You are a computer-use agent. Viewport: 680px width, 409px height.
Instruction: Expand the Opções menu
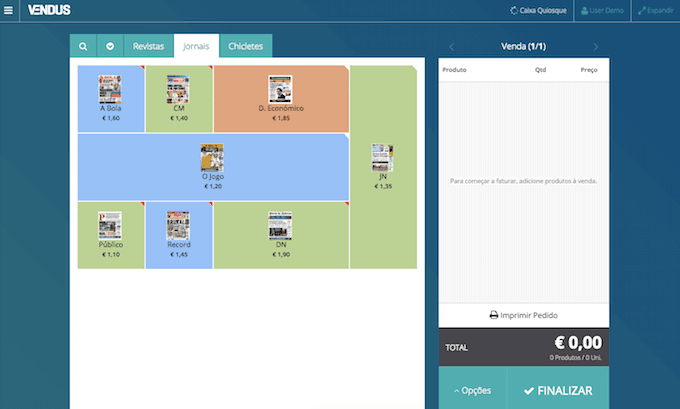point(472,390)
